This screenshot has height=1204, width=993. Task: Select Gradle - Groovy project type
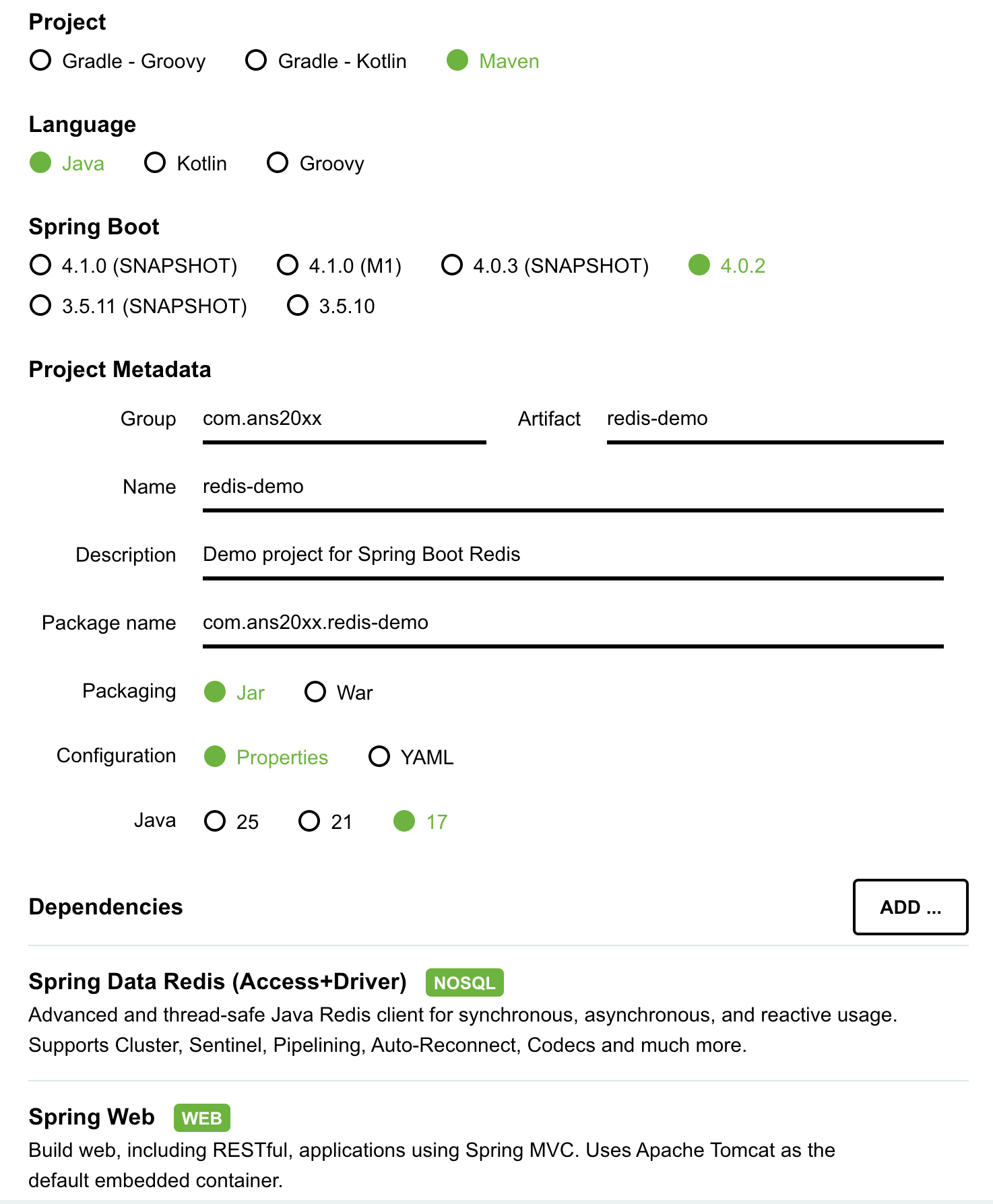coord(118,61)
